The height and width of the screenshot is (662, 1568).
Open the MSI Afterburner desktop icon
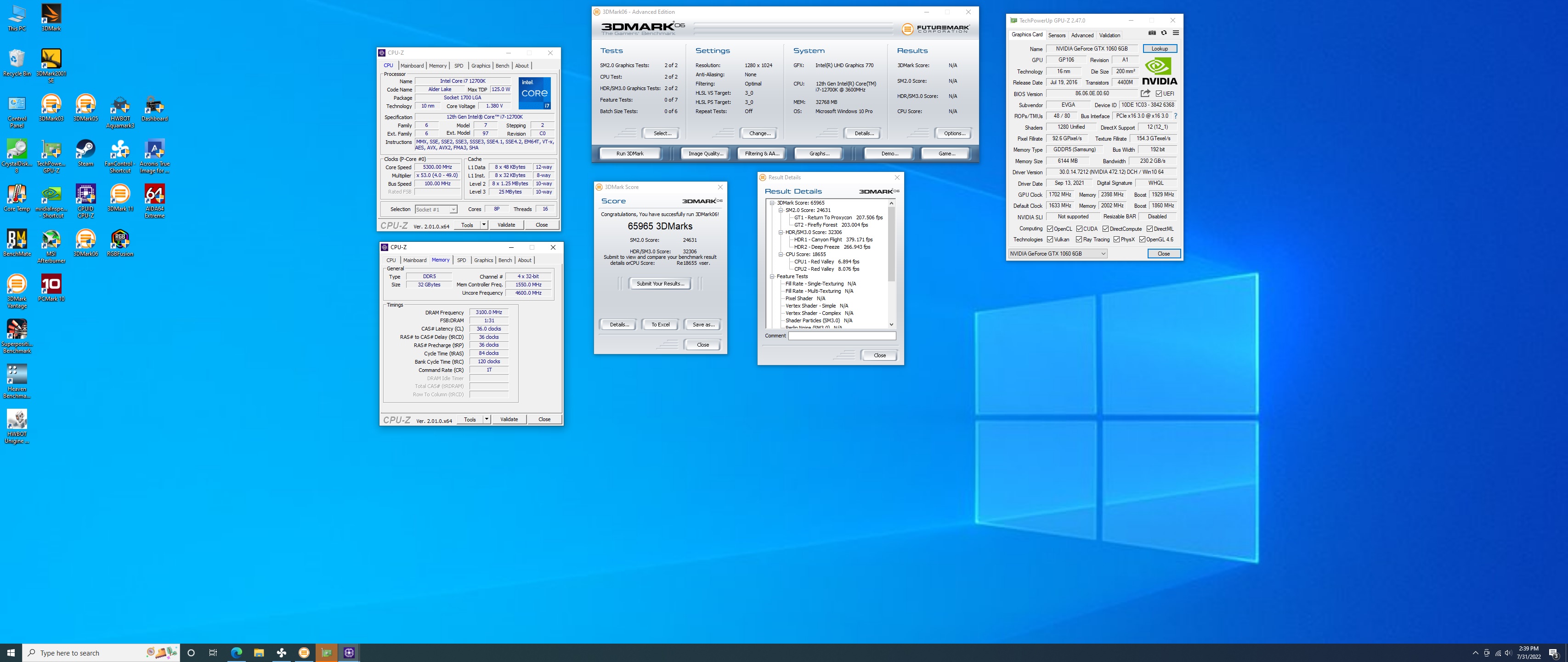click(51, 247)
